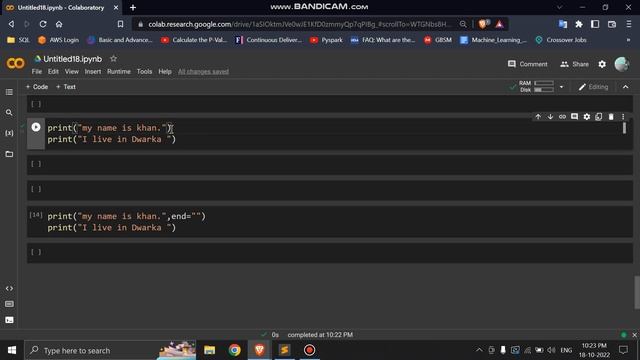Copy link to cell icon
The width and height of the screenshot is (640, 360).
[562, 117]
